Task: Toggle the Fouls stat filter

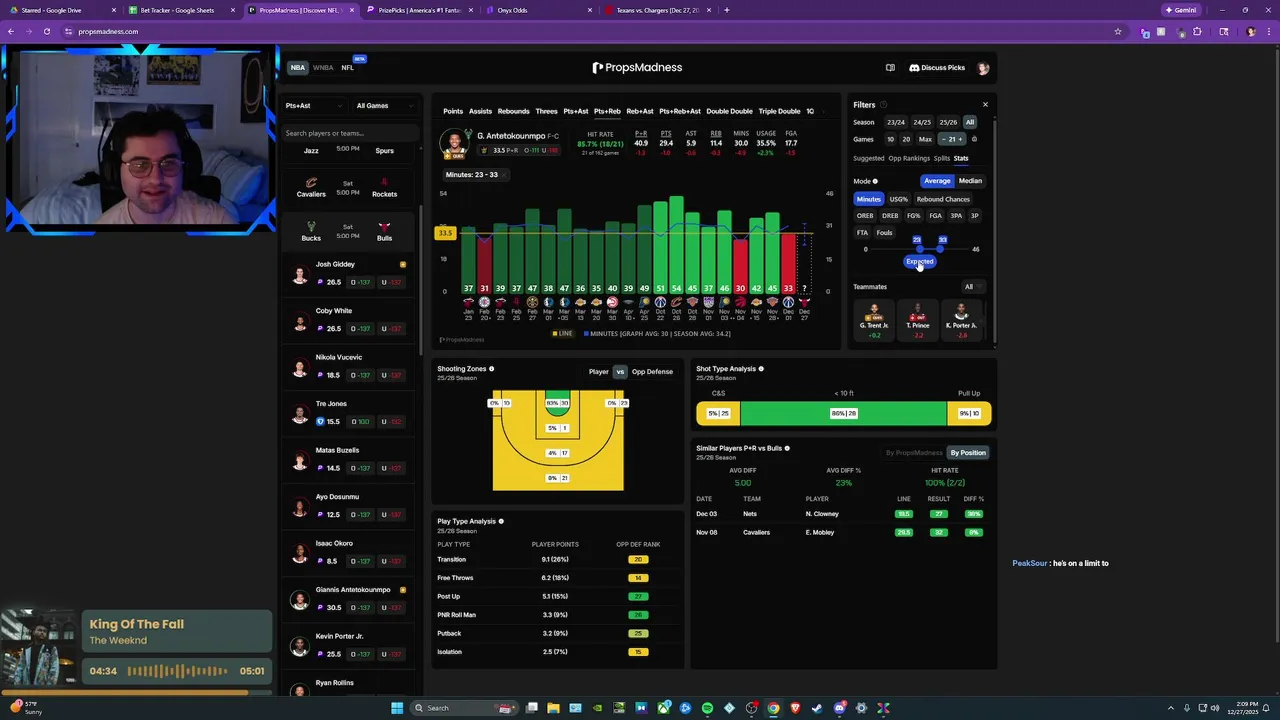Action: click(x=884, y=233)
